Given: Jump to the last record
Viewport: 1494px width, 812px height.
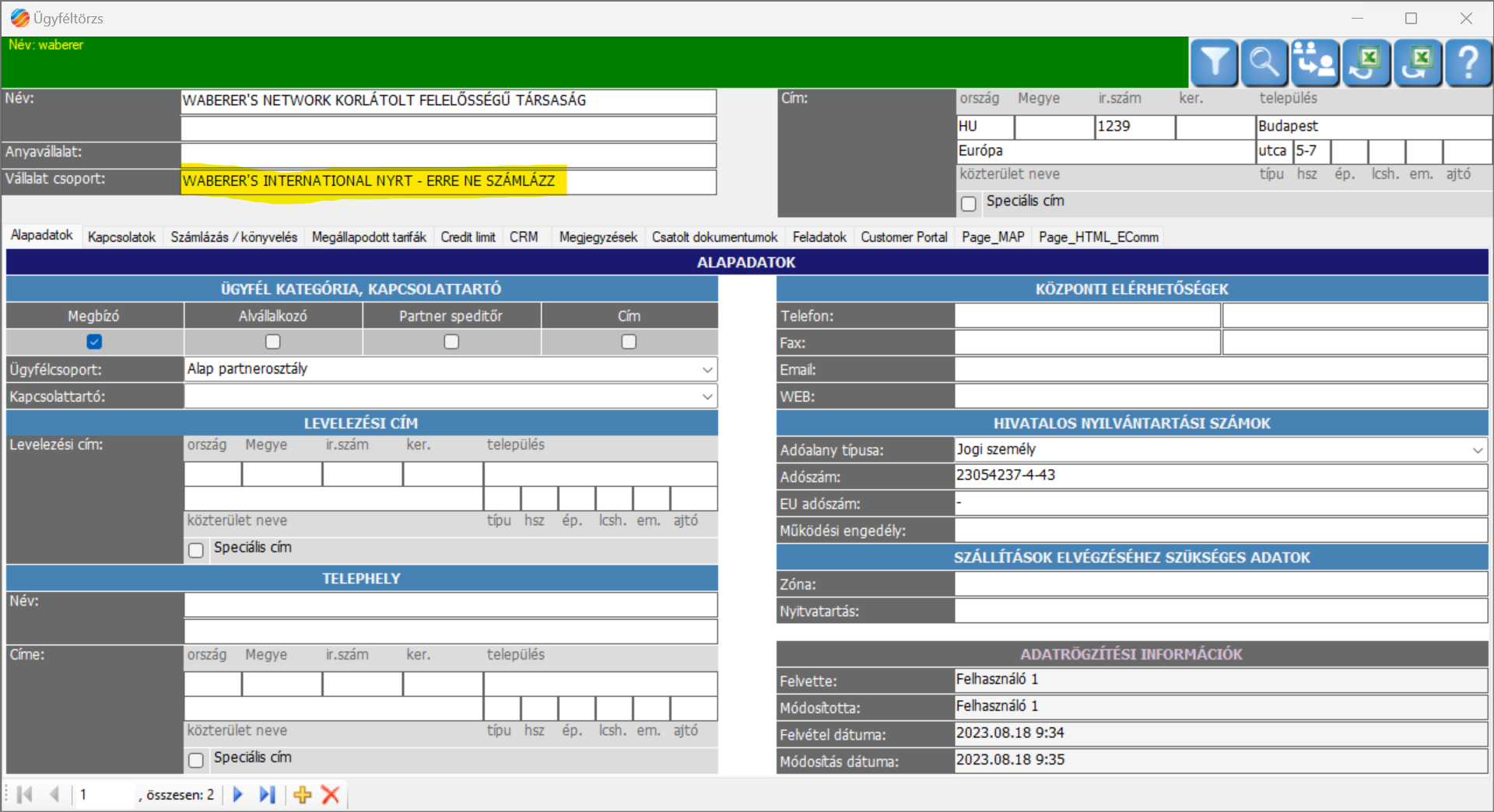Looking at the screenshot, I should (267, 794).
